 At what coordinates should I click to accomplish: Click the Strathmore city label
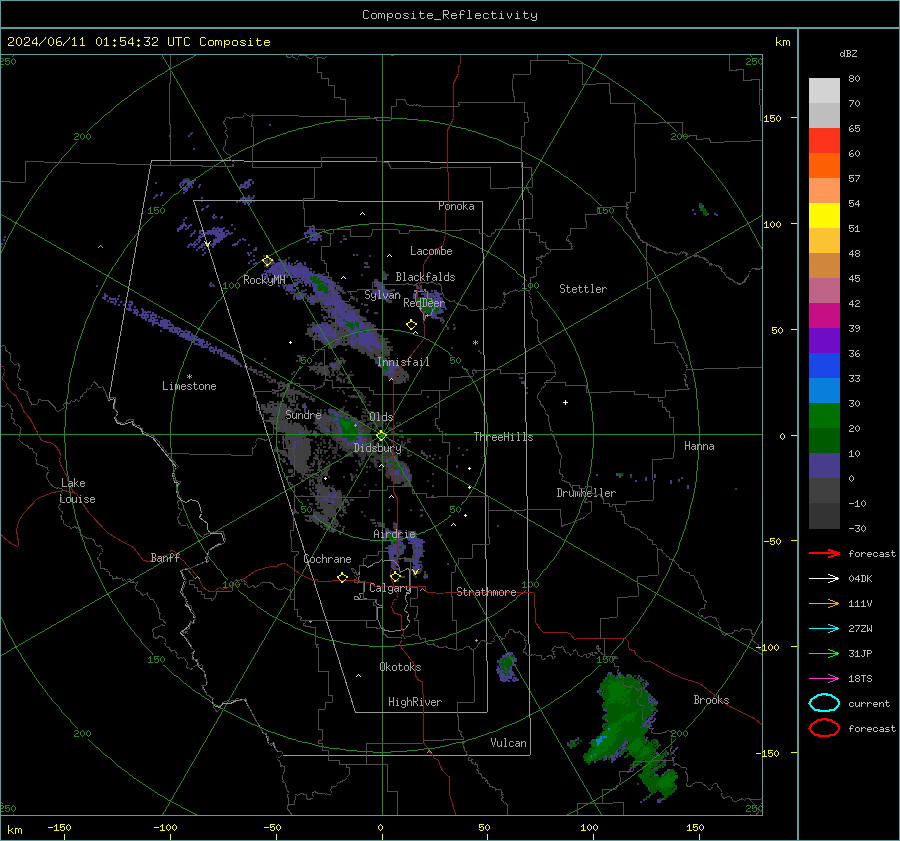[x=486, y=592]
